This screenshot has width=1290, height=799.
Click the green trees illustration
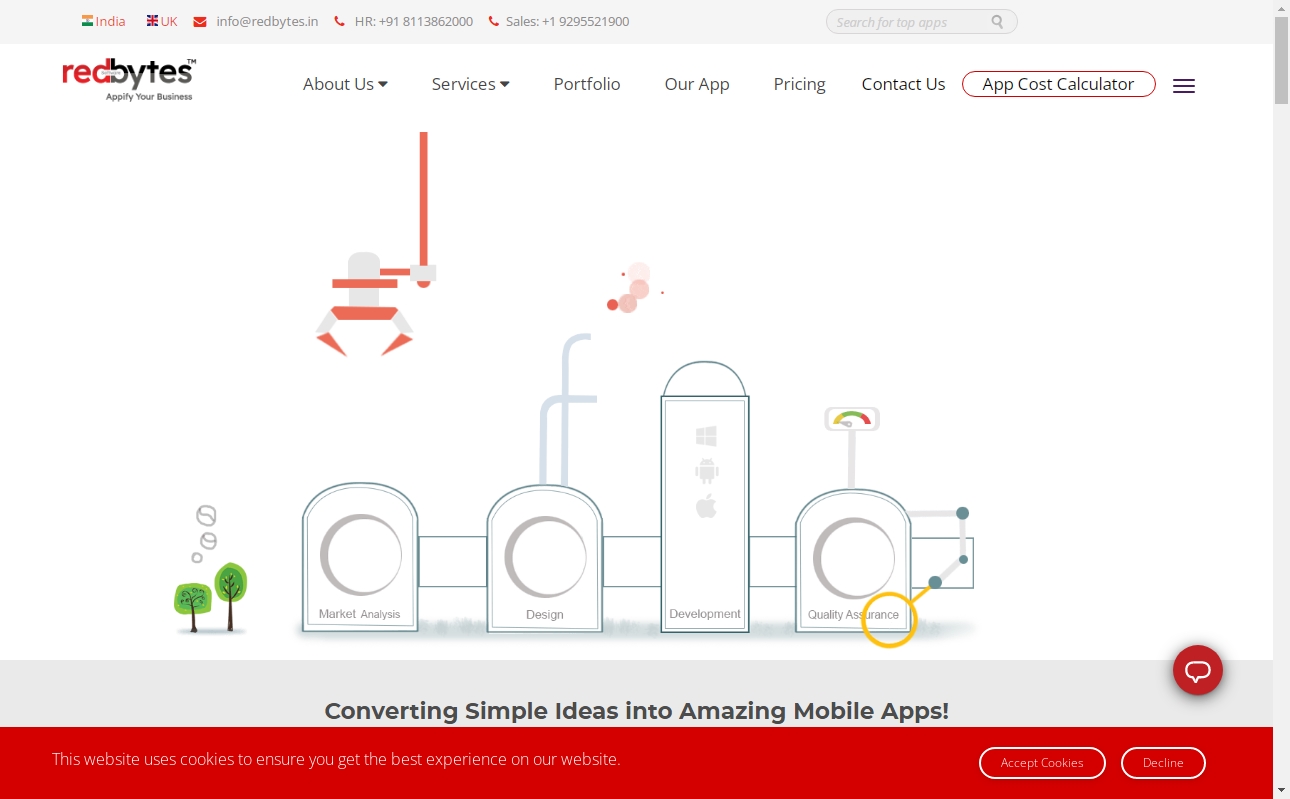(211, 597)
